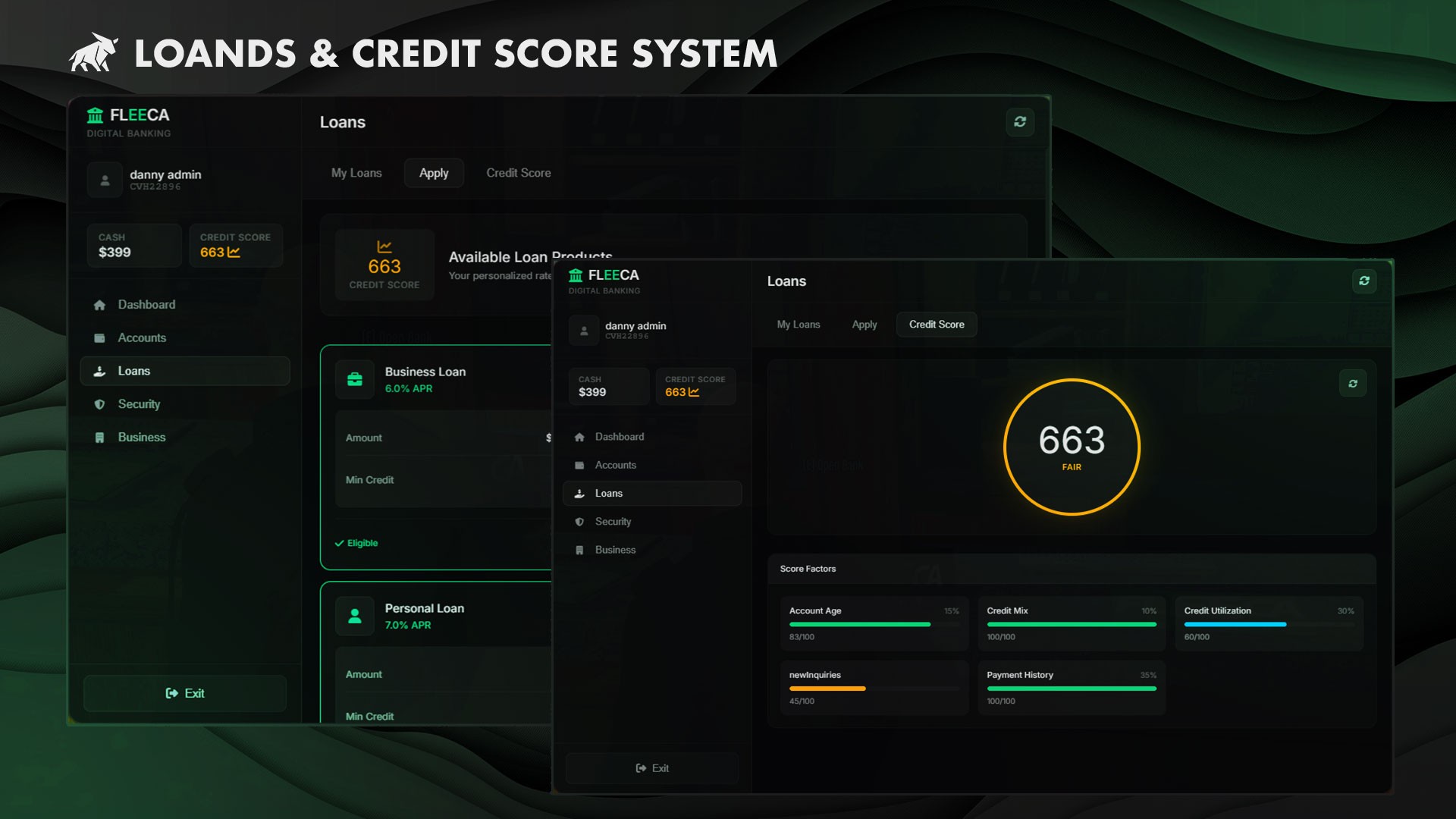
Task: Go to Accounts in back window sidebar
Action: [142, 337]
